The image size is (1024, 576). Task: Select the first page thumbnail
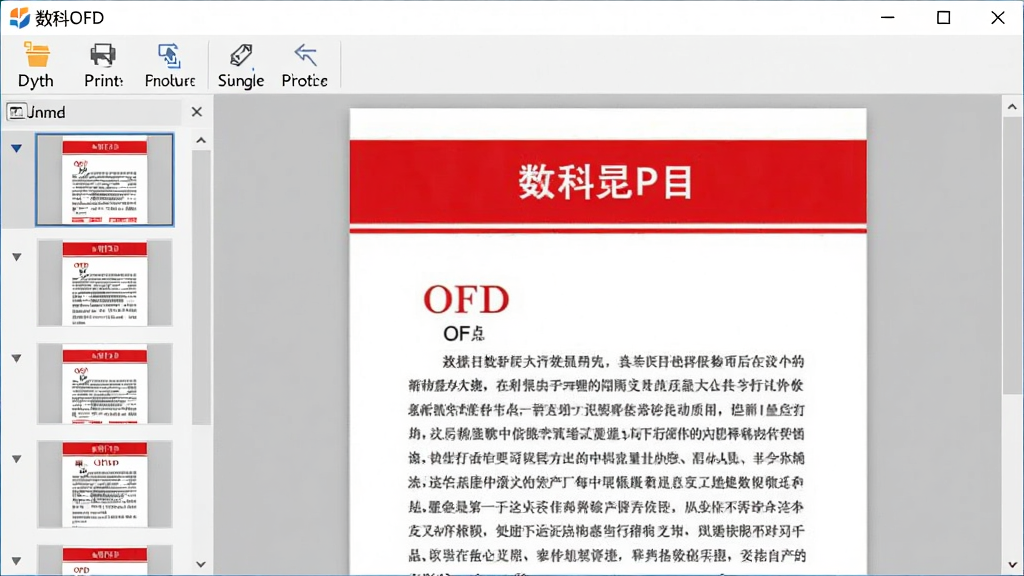click(x=104, y=180)
